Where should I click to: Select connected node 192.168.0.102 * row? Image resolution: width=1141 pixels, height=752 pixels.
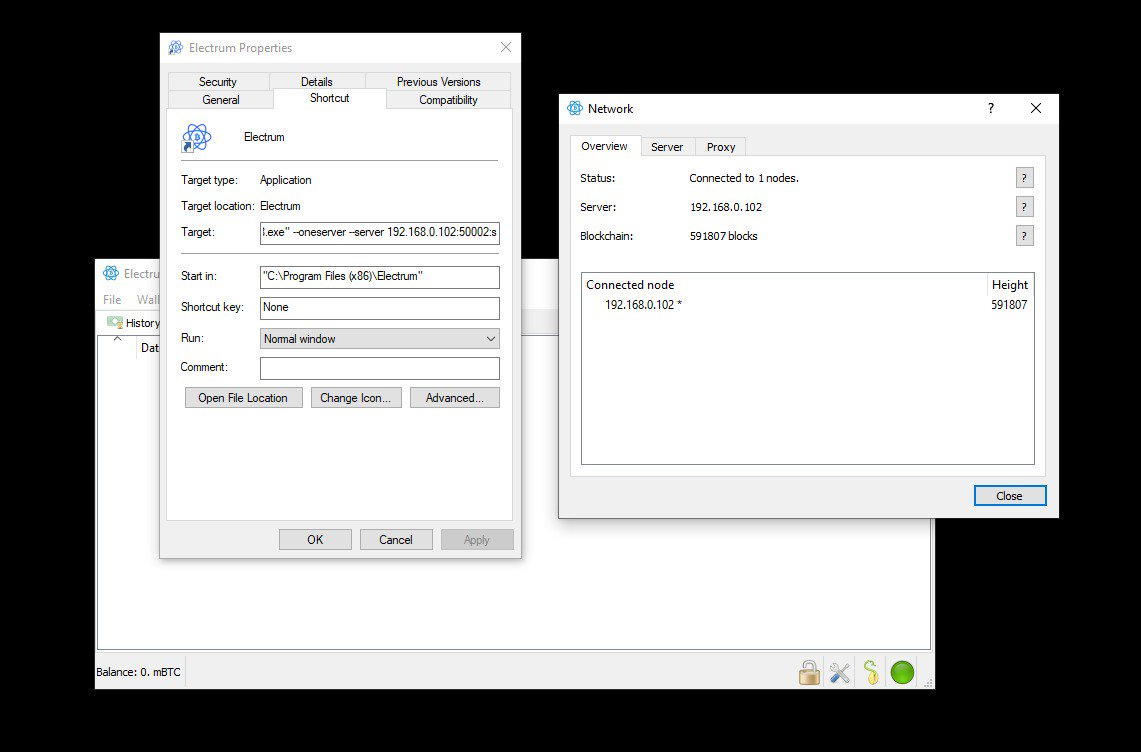pos(807,305)
